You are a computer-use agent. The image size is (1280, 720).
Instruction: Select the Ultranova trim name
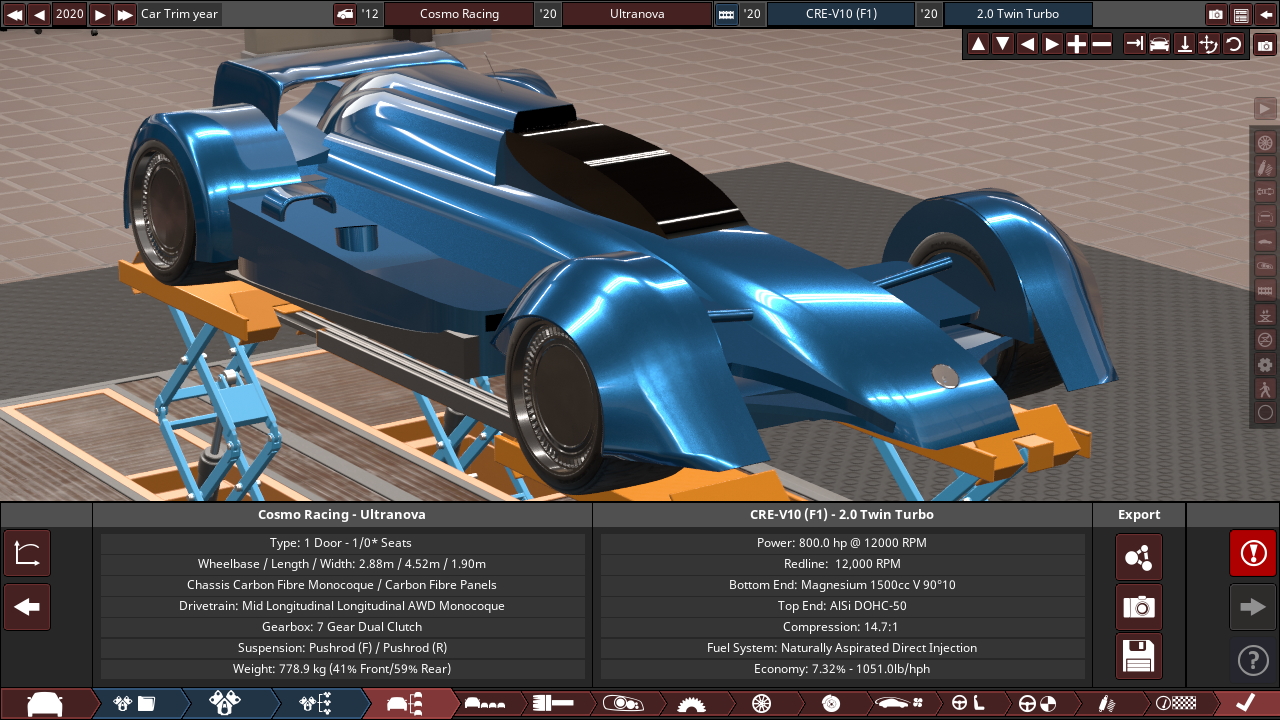[x=637, y=14]
